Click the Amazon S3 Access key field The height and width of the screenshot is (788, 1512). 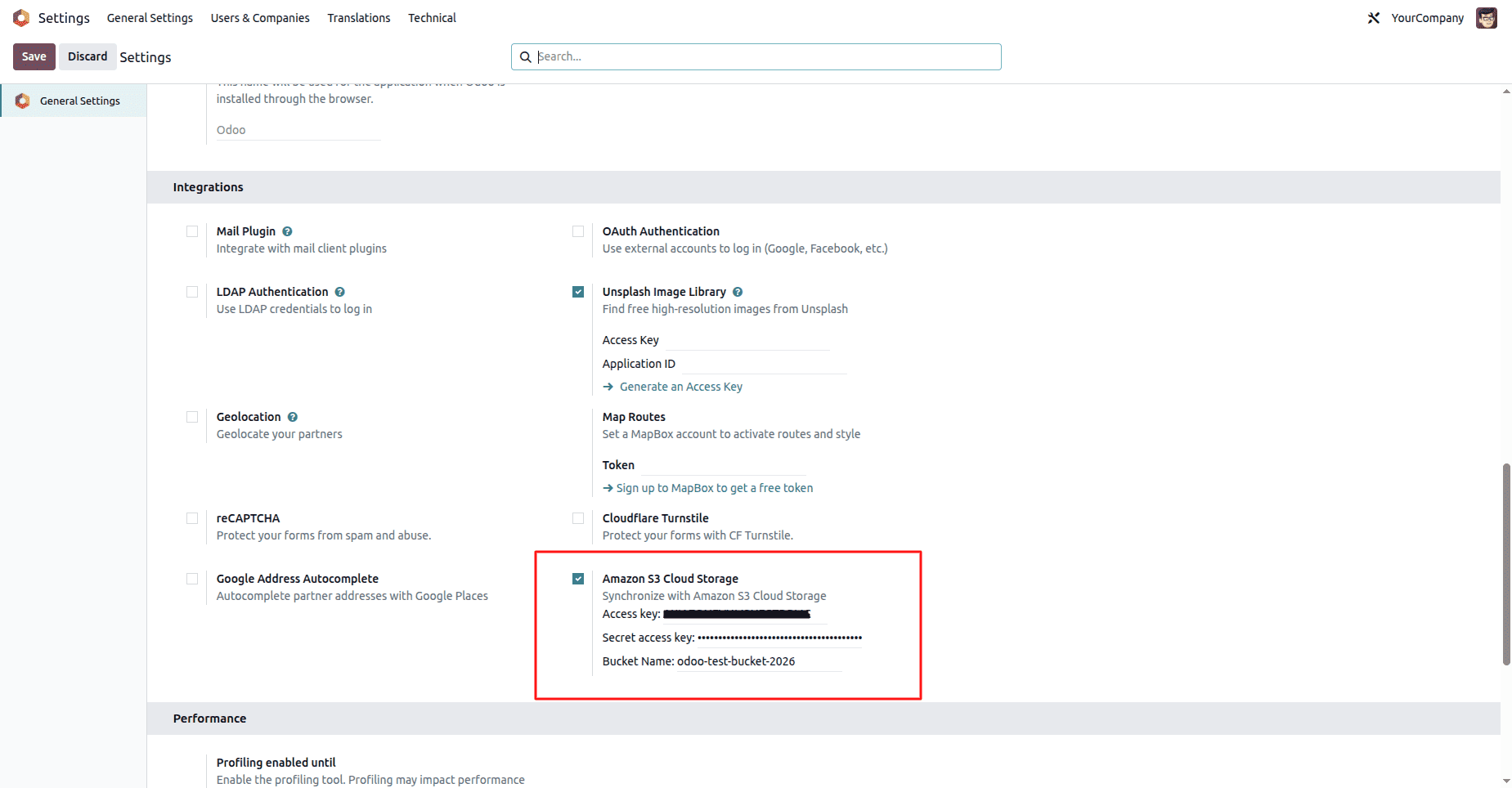[x=744, y=614]
